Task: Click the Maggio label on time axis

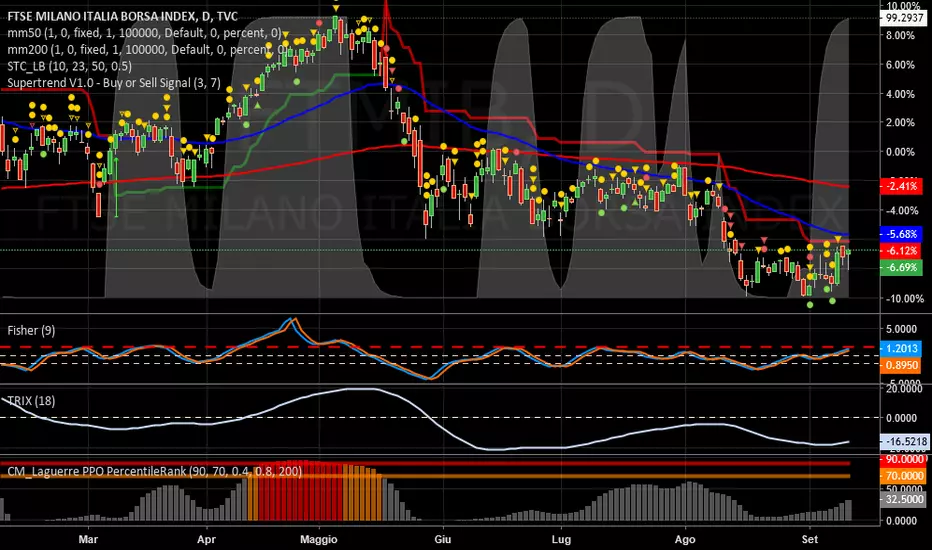Action: pyautogui.click(x=319, y=539)
